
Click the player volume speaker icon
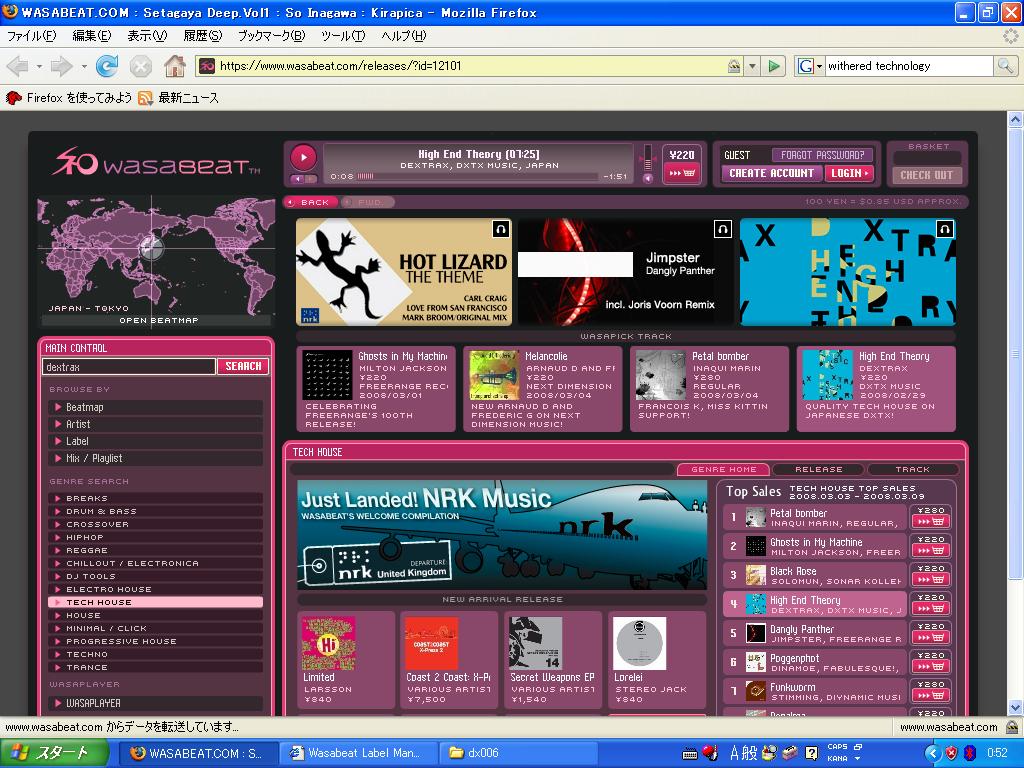(648, 178)
